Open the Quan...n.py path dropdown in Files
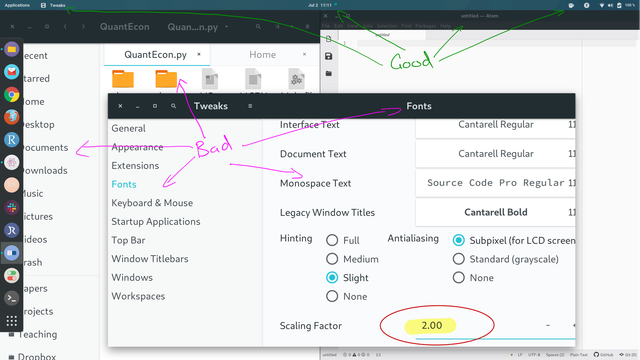Screen dimensions: 640x360 (x=198, y=27)
